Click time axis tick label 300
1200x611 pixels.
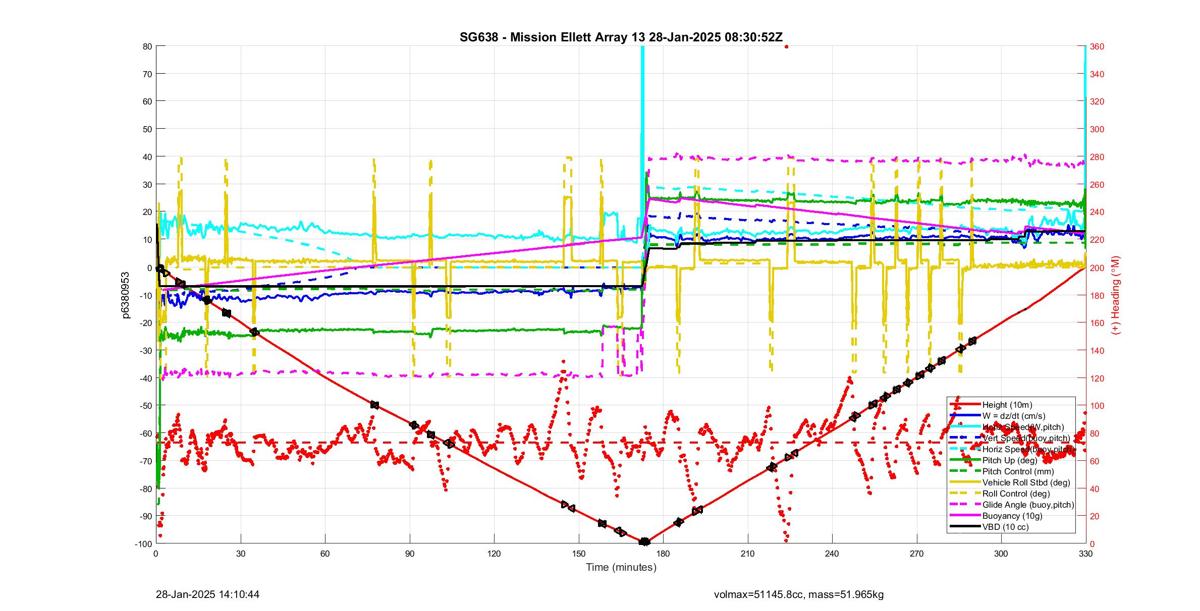pos(1001,553)
